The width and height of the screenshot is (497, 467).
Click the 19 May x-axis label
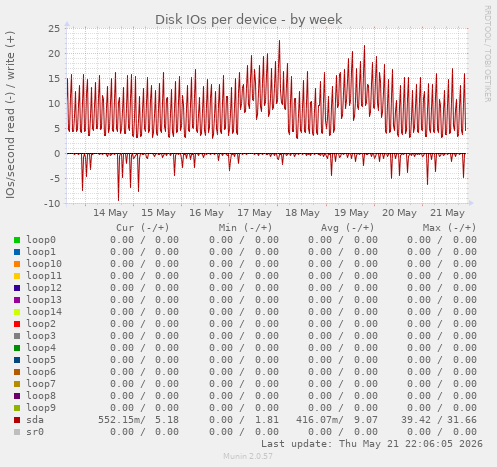coord(351,213)
